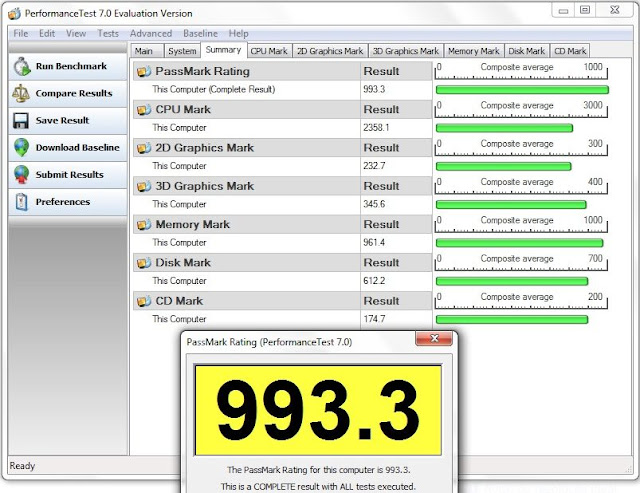Click the Compare Results button label
Screen dimensions: 640x493
point(74,93)
